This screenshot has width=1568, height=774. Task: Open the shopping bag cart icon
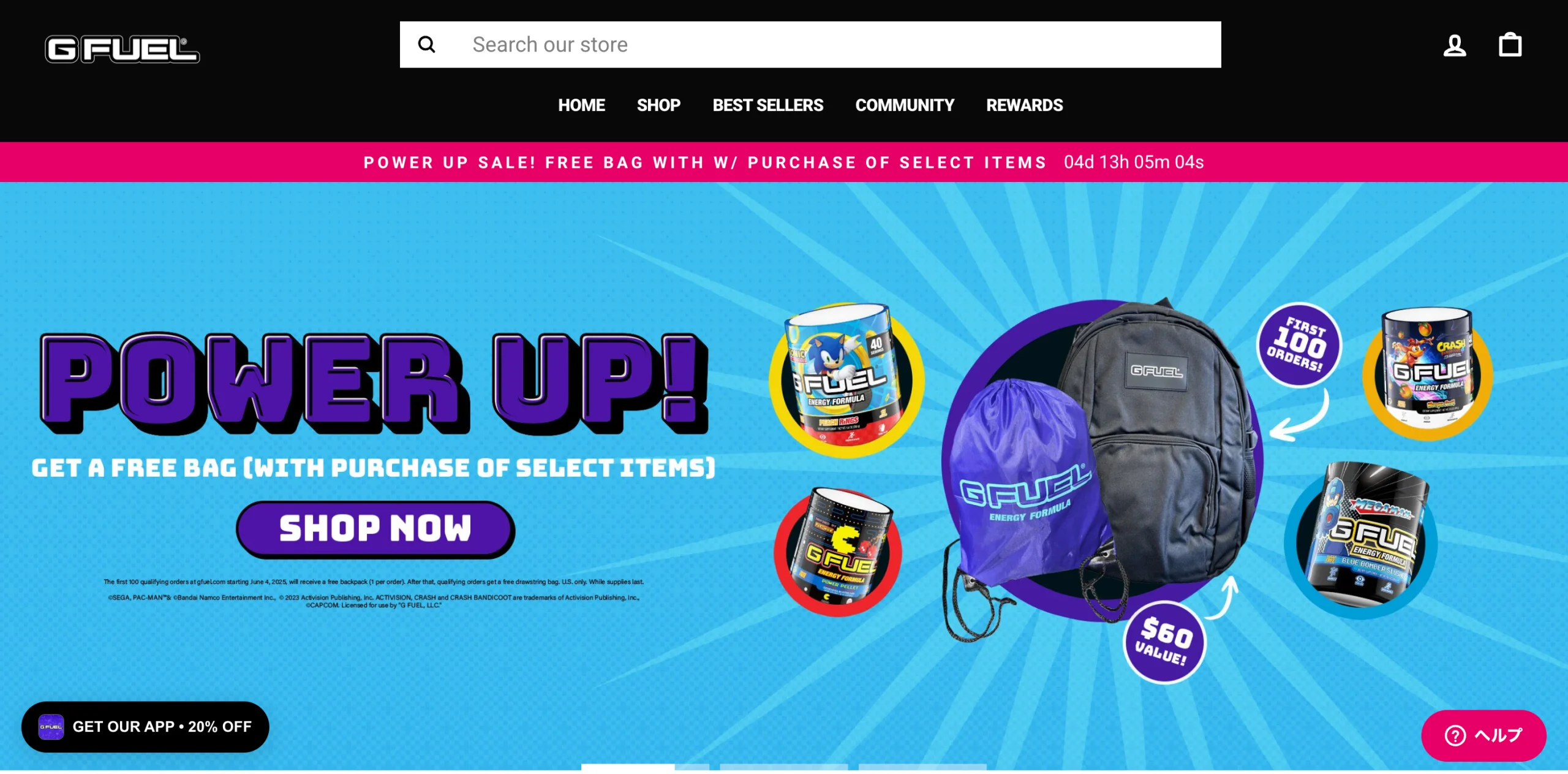coord(1510,45)
